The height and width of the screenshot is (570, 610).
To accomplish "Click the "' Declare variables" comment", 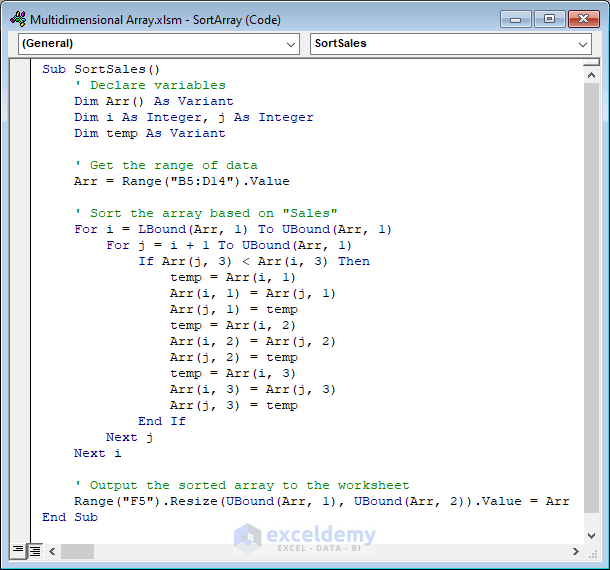I will pos(150,85).
